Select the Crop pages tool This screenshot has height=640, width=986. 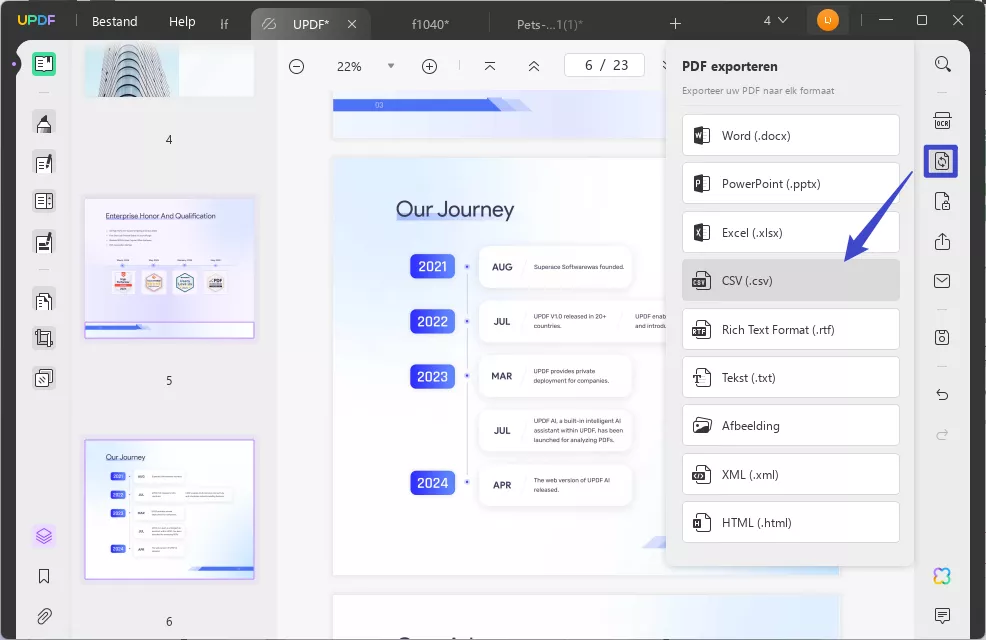(44, 339)
